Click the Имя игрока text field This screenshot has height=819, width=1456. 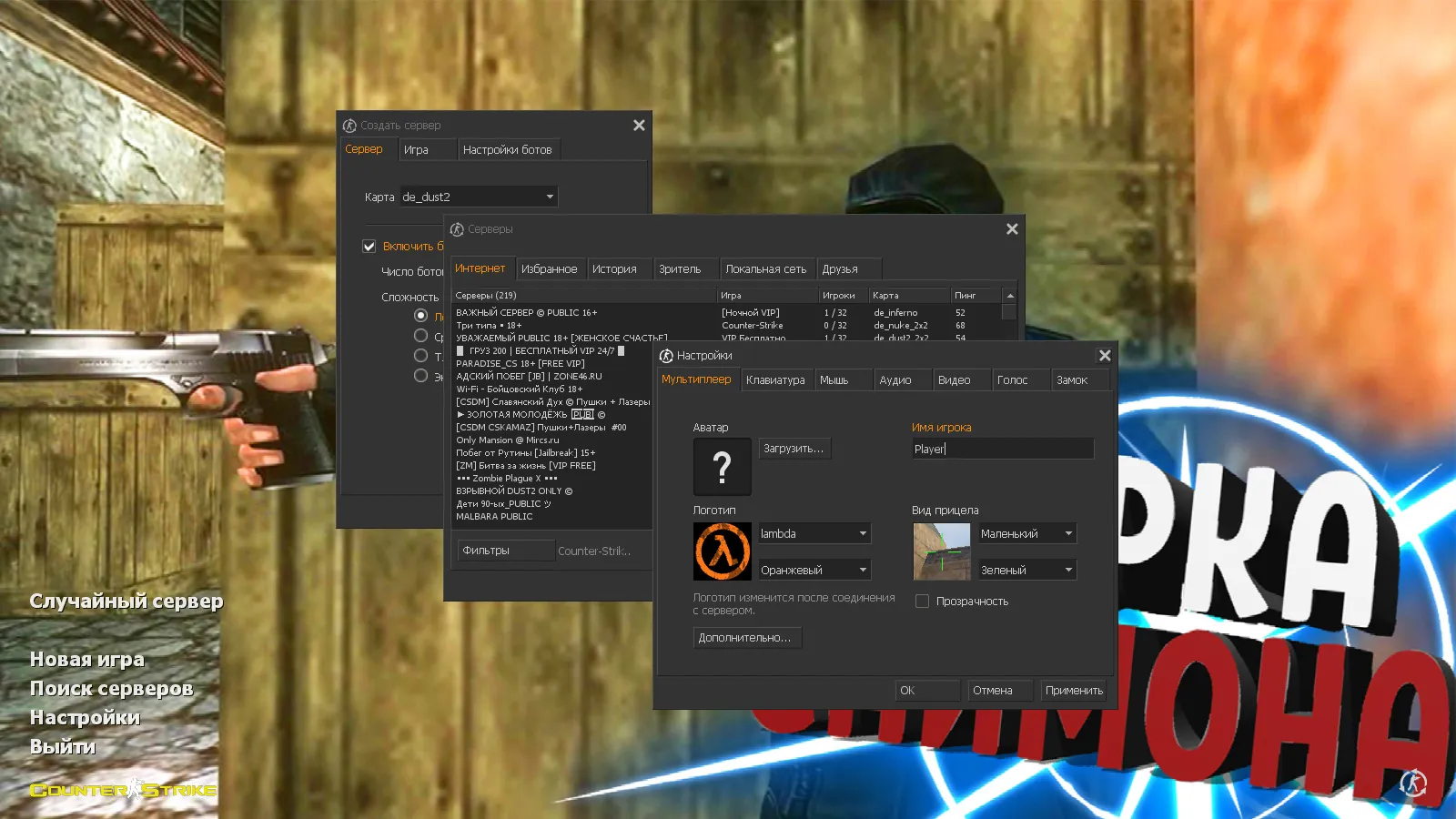(1002, 449)
